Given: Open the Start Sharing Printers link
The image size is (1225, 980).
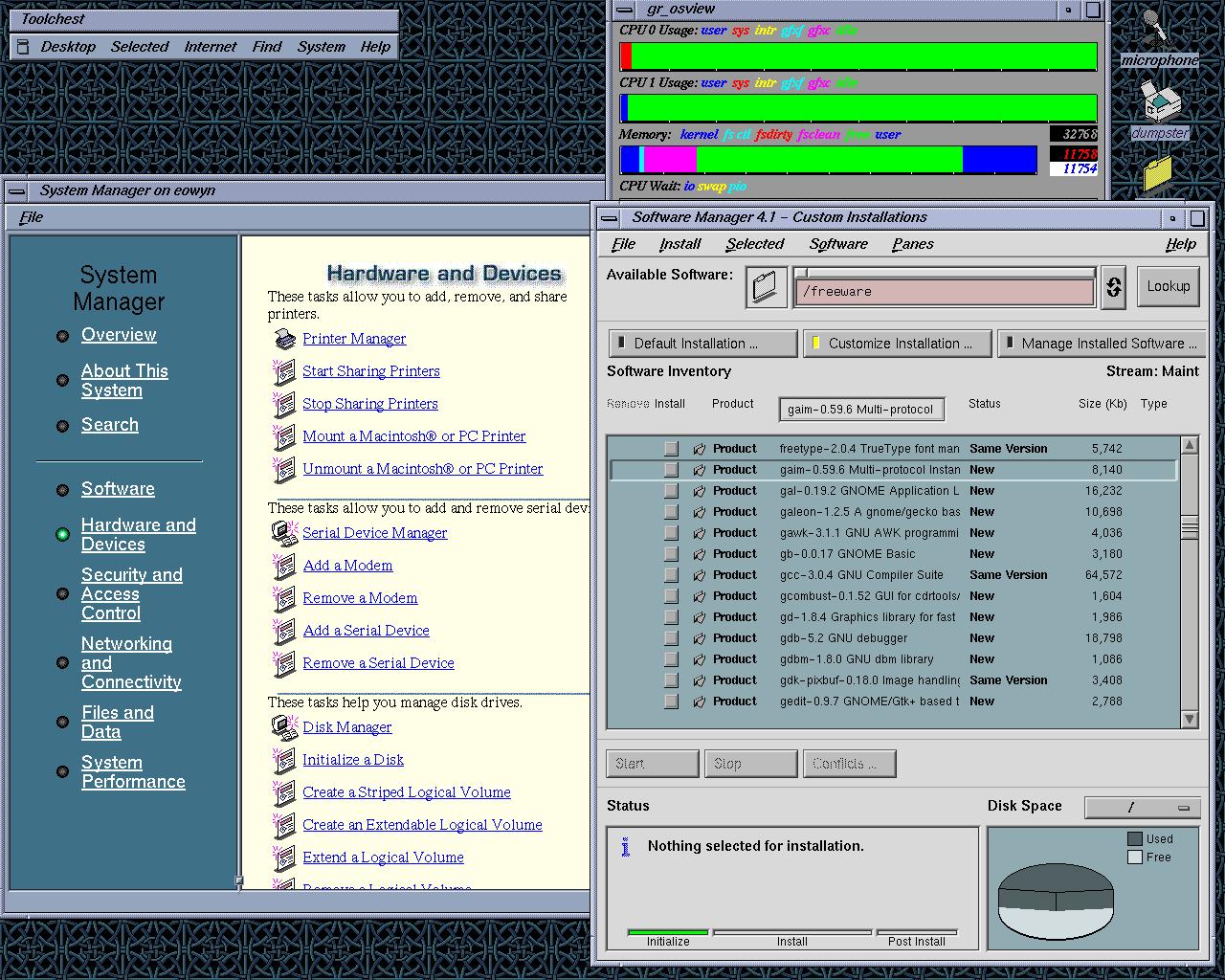Looking at the screenshot, I should tap(371, 371).
